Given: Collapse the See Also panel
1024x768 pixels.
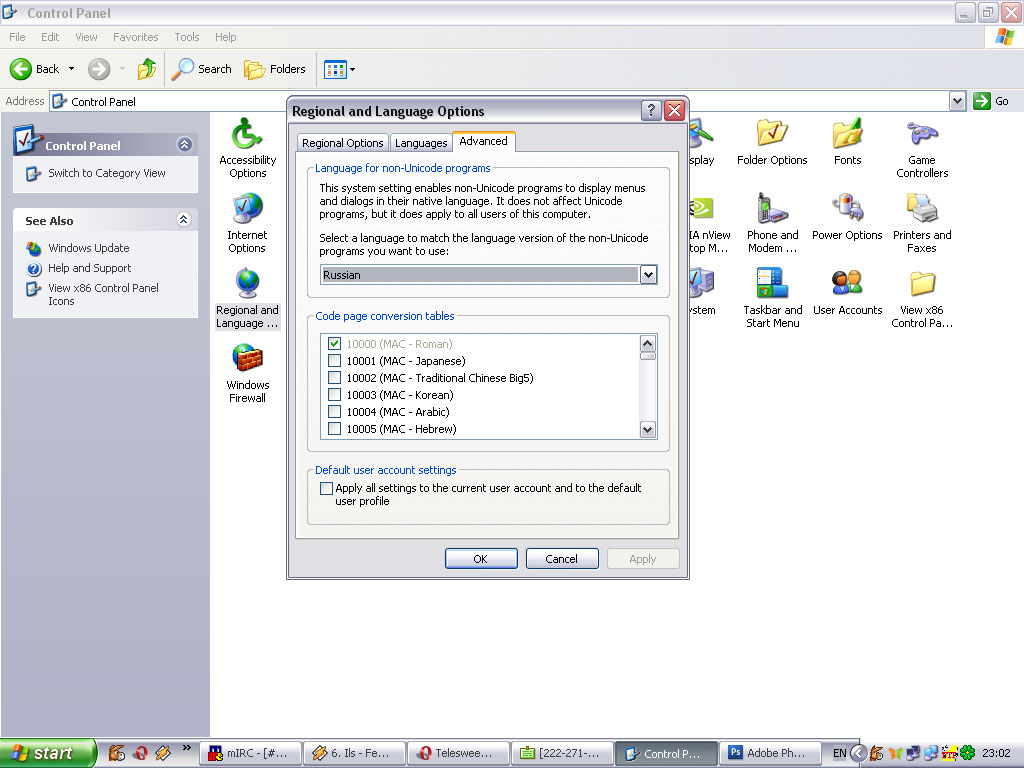Looking at the screenshot, I should [x=184, y=220].
